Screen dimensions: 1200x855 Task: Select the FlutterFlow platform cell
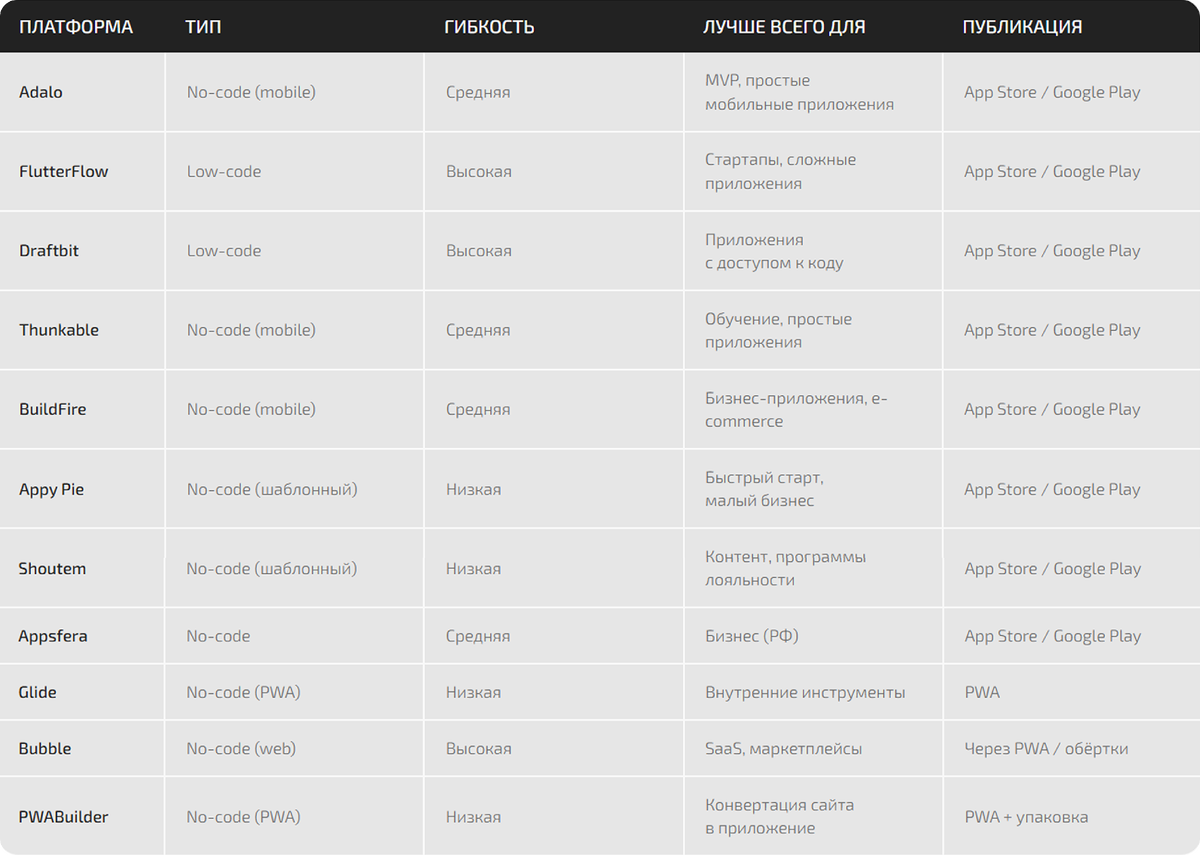tap(64, 171)
